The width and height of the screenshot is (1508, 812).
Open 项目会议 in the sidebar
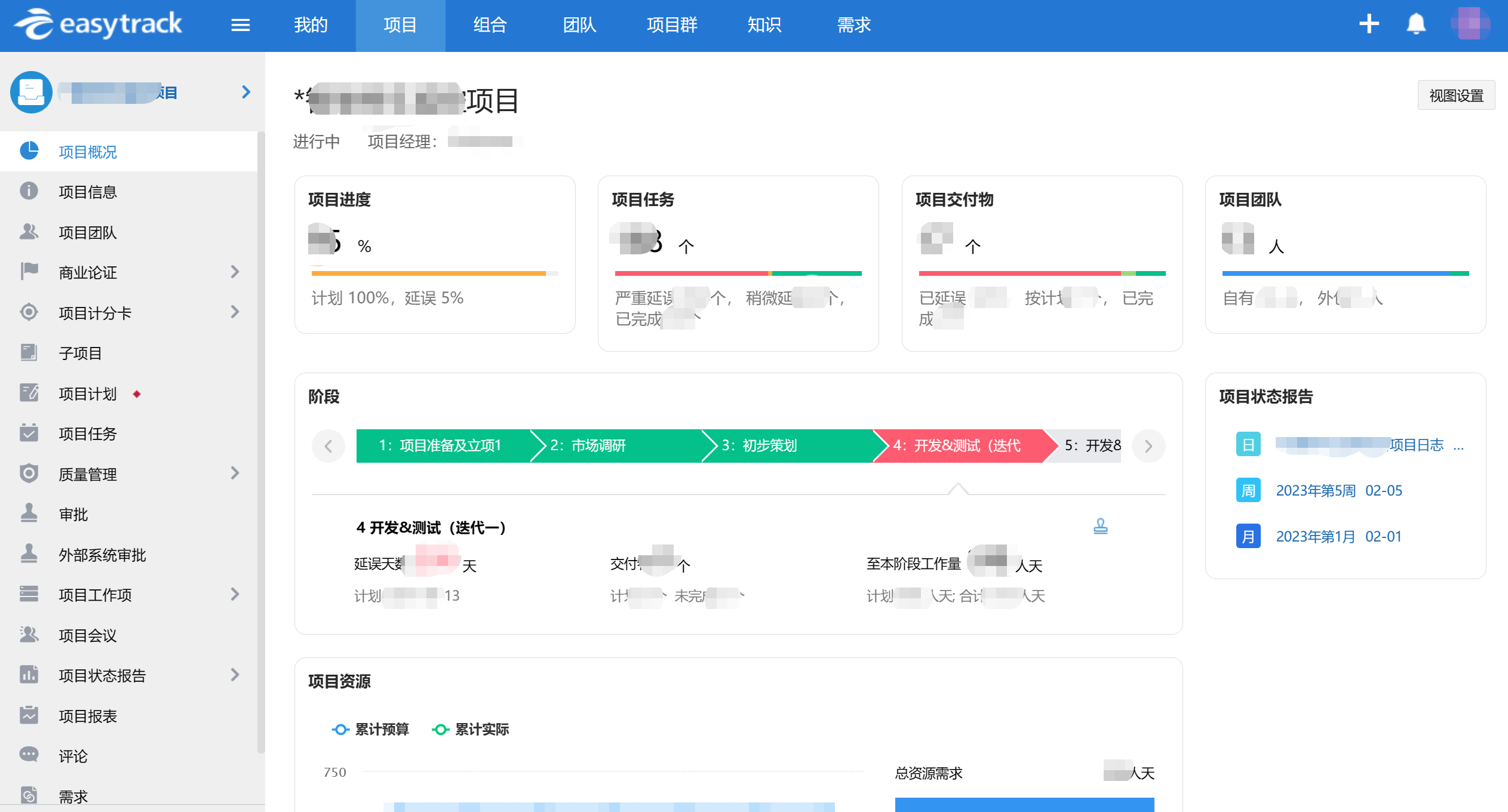click(88, 636)
